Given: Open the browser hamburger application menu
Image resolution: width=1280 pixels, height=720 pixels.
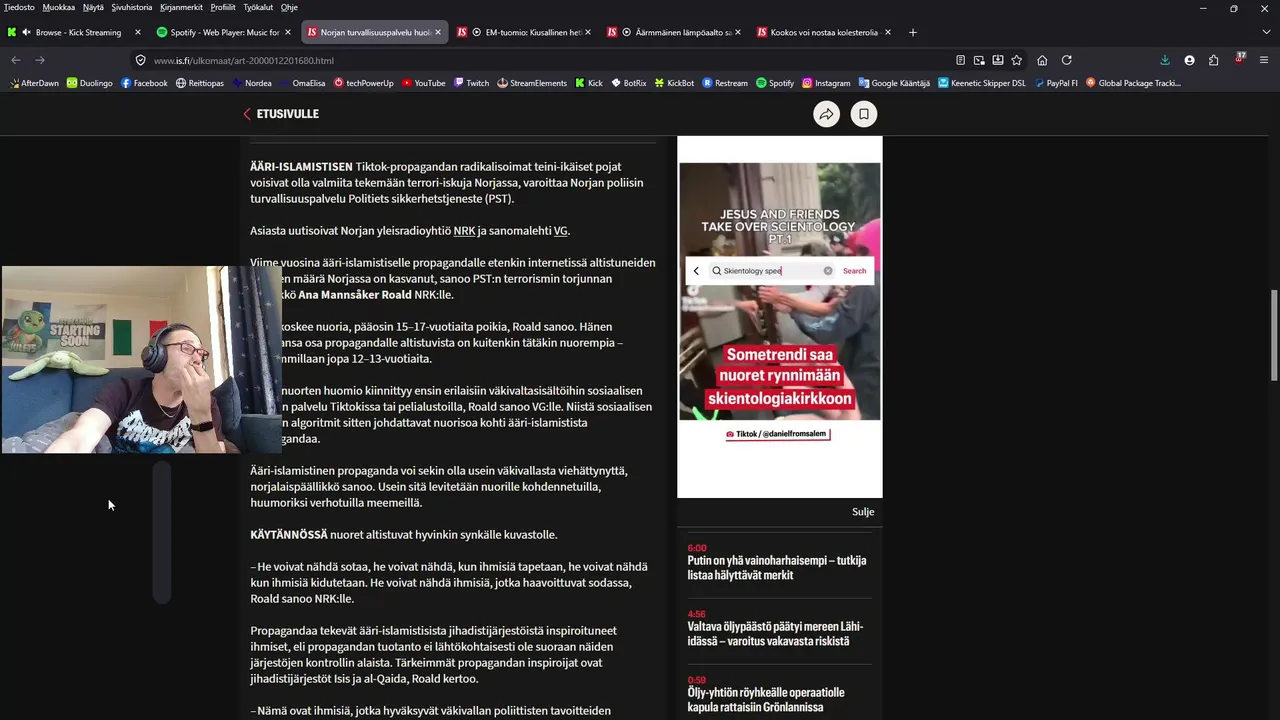Looking at the screenshot, I should 1265,60.
